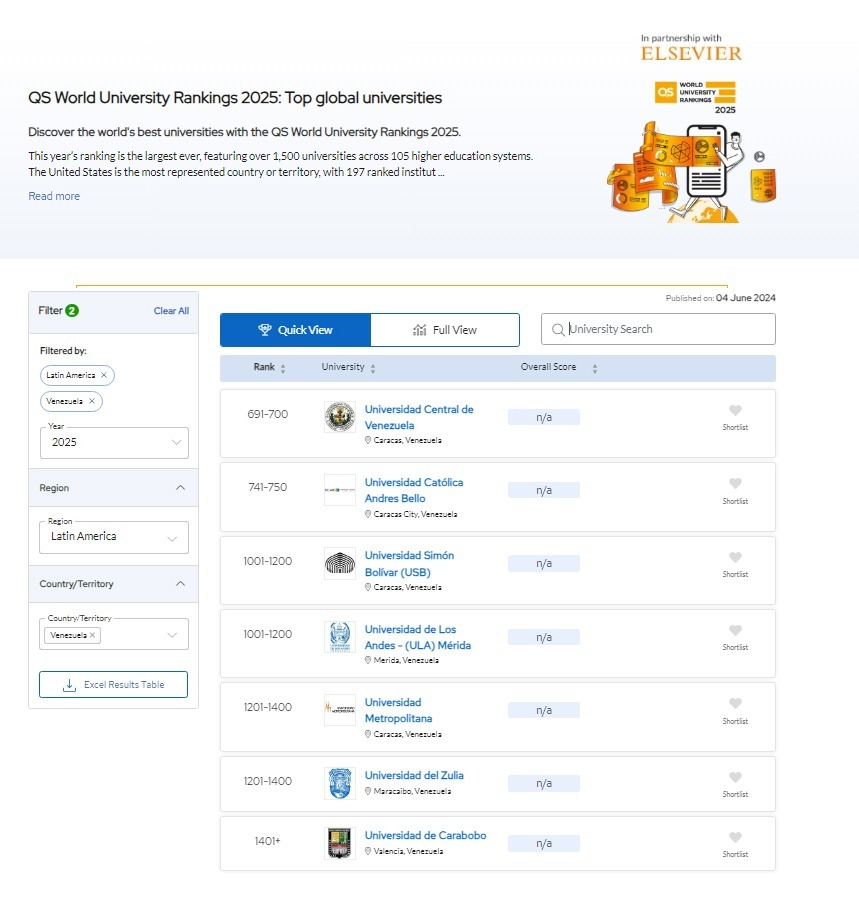Remove Latin America filter chip
859x912 pixels.
(104, 375)
